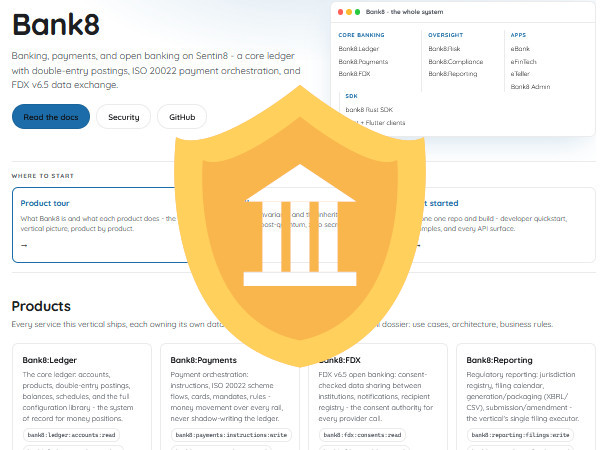Select eFinTech under Apps

pos(523,62)
